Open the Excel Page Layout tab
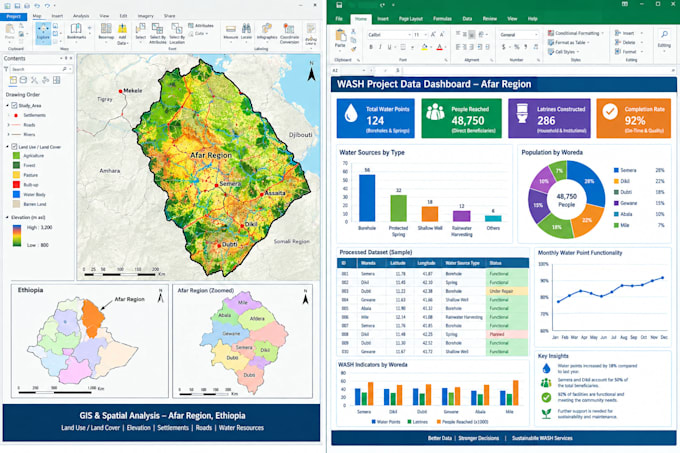 (411, 19)
